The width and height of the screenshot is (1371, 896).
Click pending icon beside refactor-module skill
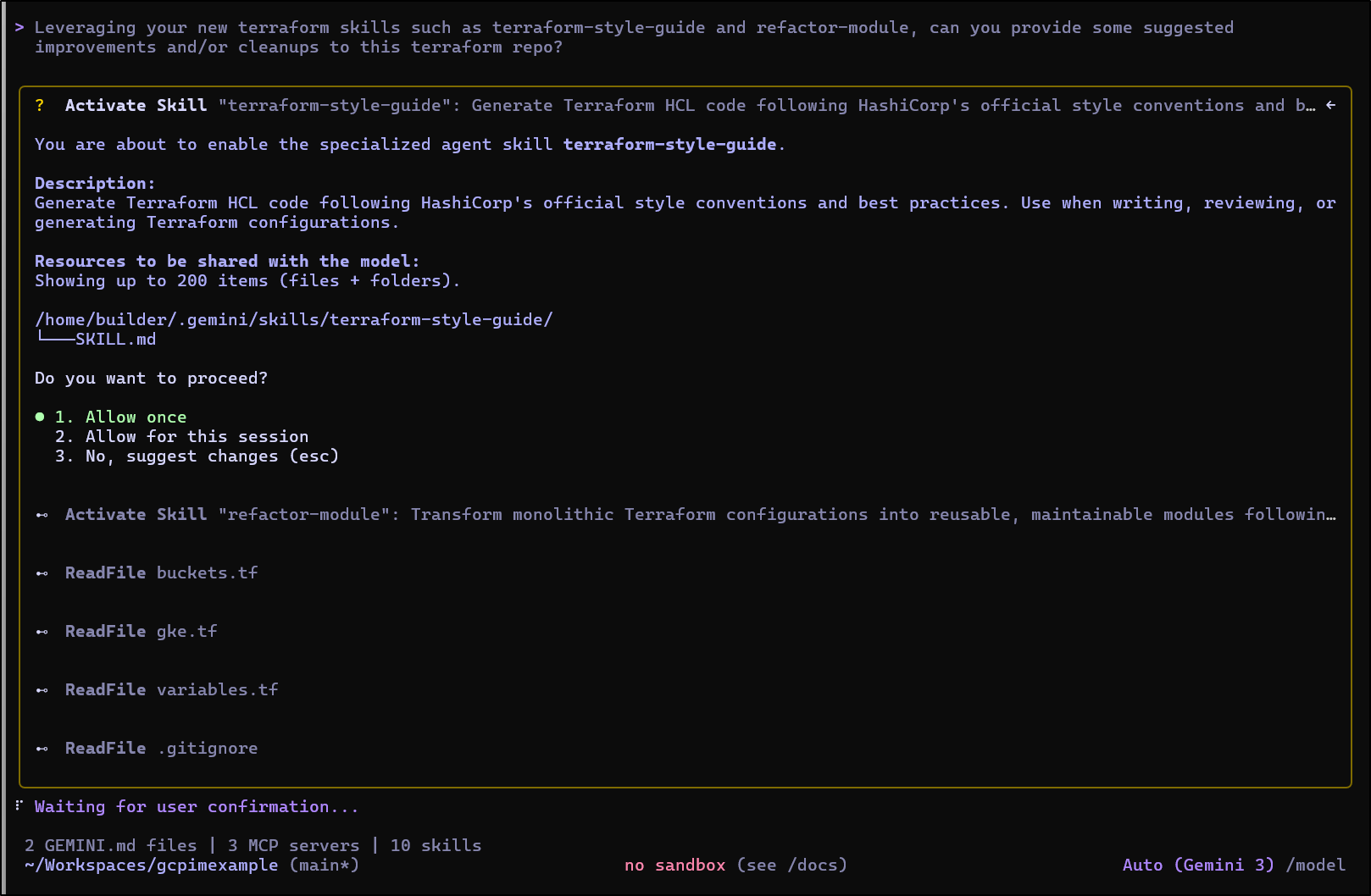pyautogui.click(x=42, y=515)
